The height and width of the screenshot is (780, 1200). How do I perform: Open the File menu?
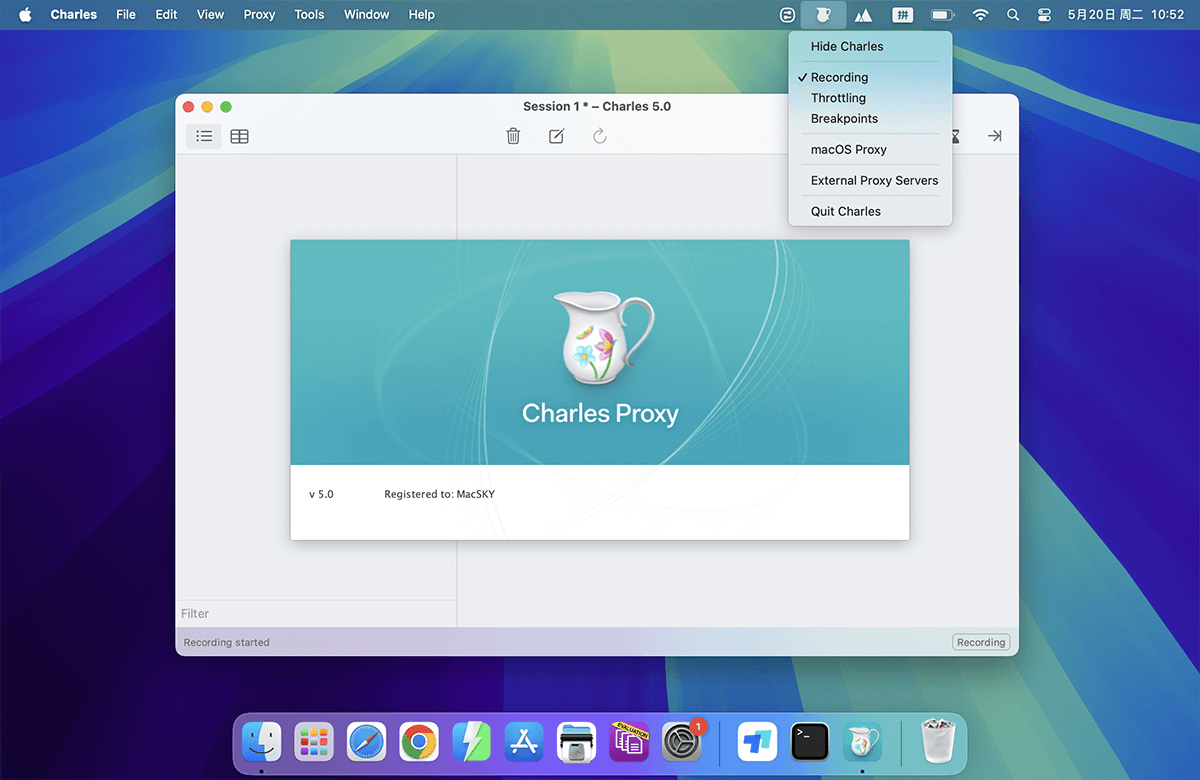point(126,15)
